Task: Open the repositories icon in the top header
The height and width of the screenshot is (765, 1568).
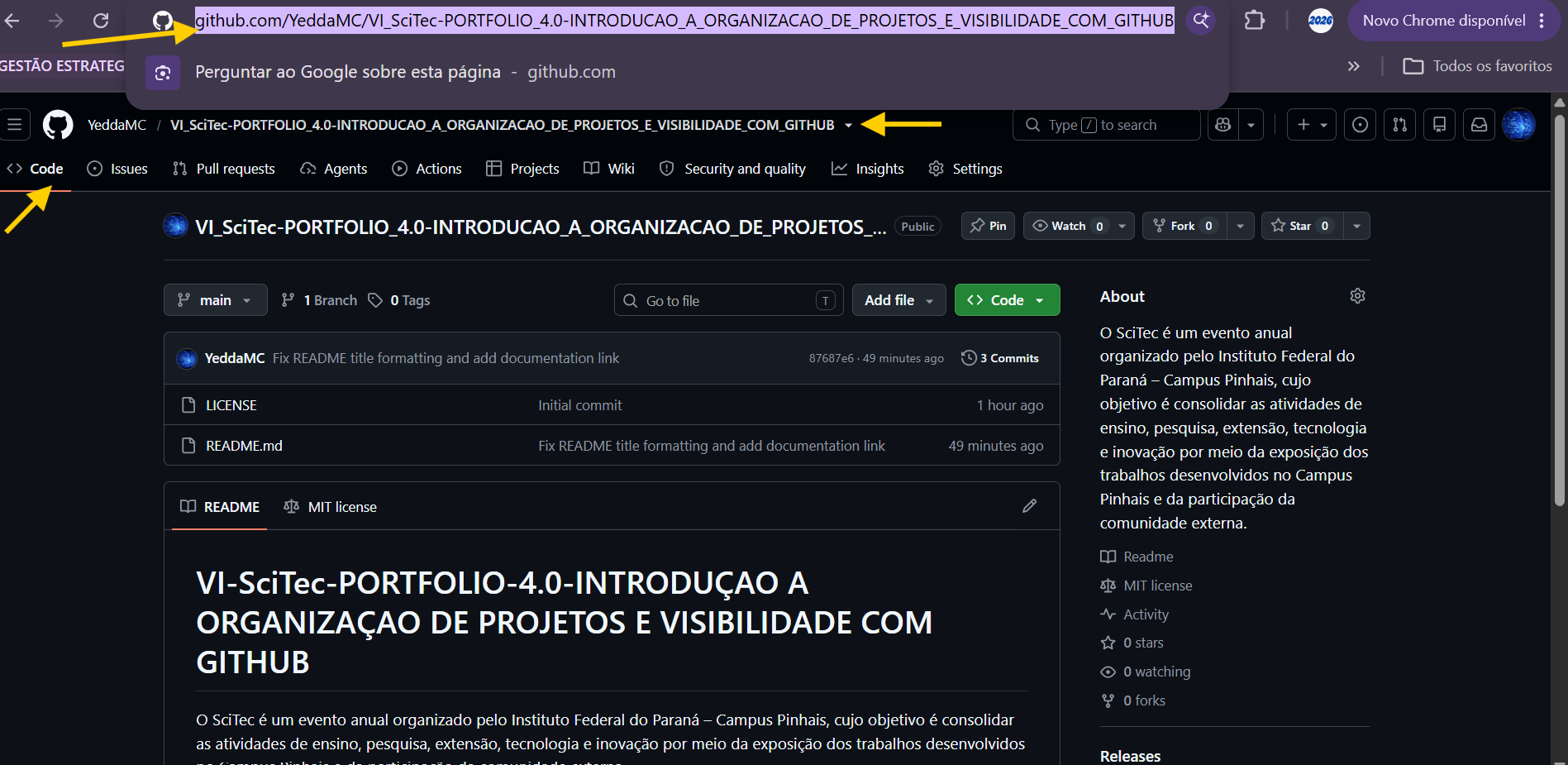Action: [x=1439, y=125]
